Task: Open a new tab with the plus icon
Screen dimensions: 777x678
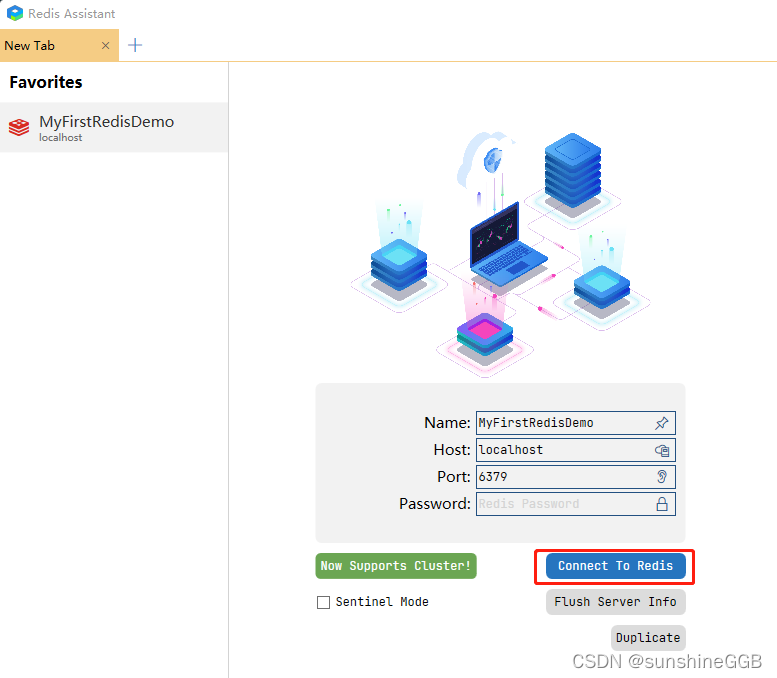Action: click(x=135, y=46)
